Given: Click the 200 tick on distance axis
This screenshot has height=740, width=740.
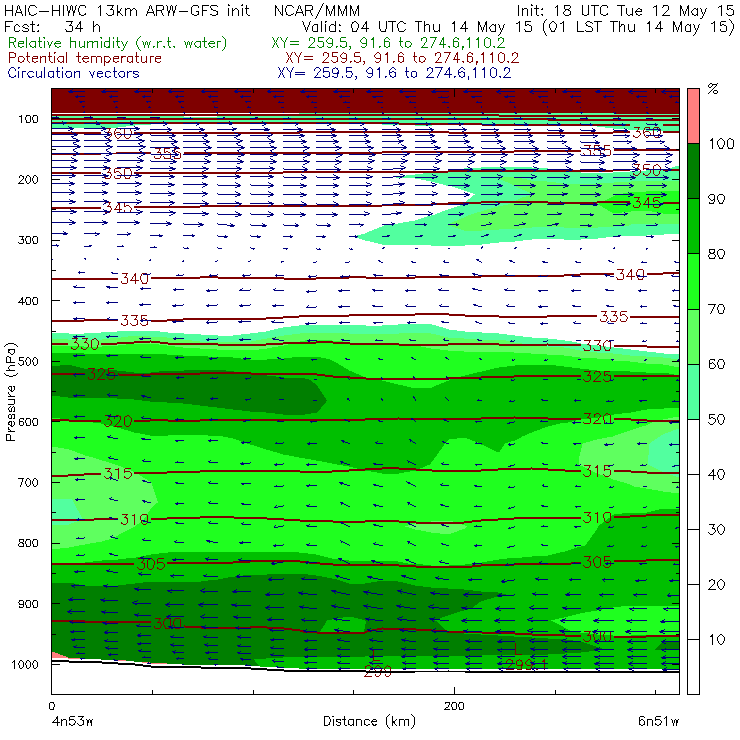Looking at the screenshot, I should click(x=454, y=706).
